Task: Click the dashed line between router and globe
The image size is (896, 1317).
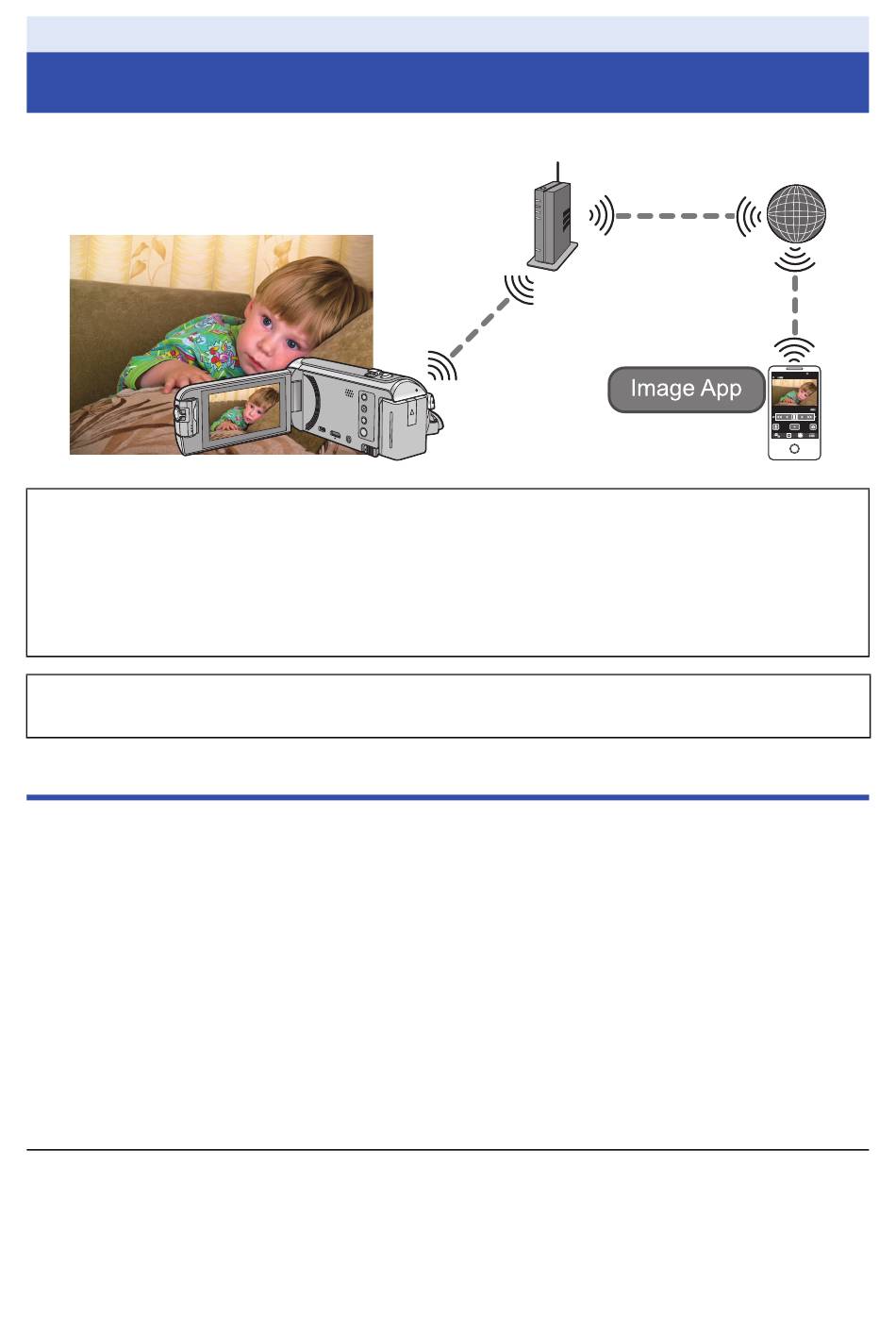Action: click(675, 216)
